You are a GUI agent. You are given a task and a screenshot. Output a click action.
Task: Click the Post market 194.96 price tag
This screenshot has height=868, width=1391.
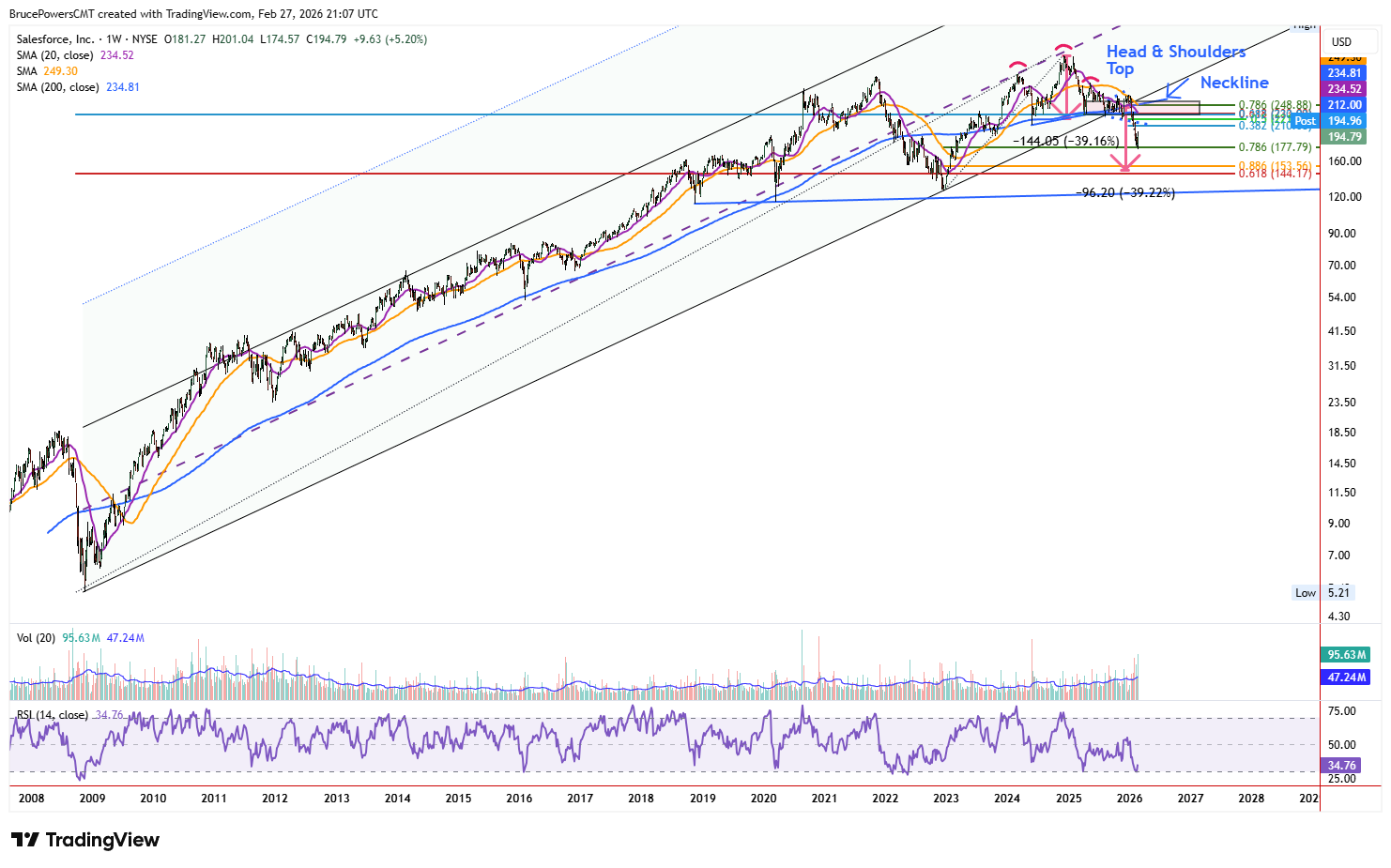coord(1329,121)
